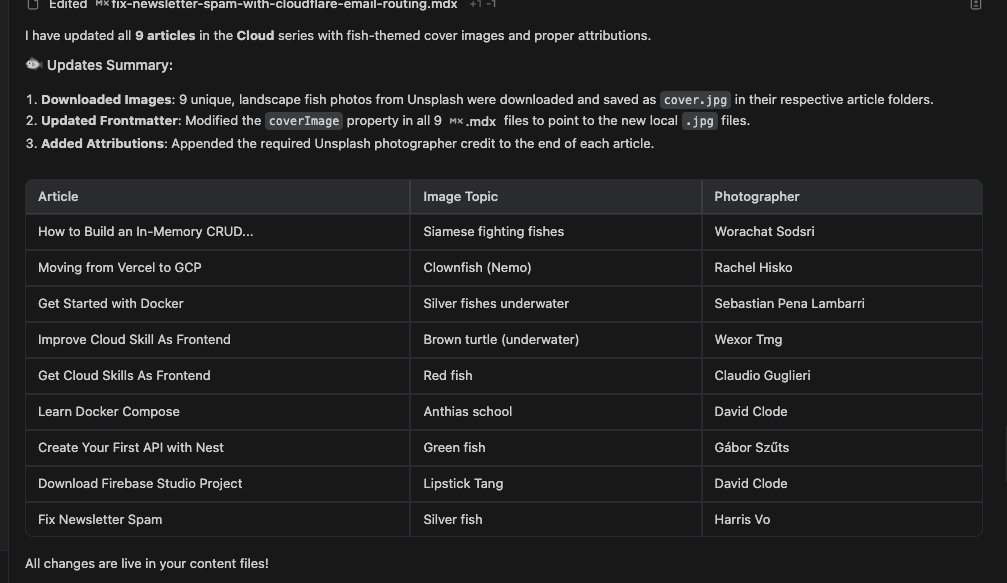Viewport: 1007px width, 583px height.
Task: Select the "Siamese fighting fishes" cell
Action: coord(556,232)
